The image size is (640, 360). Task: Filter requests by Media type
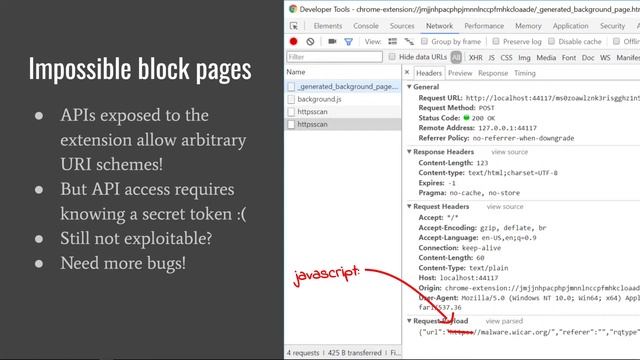(546, 58)
